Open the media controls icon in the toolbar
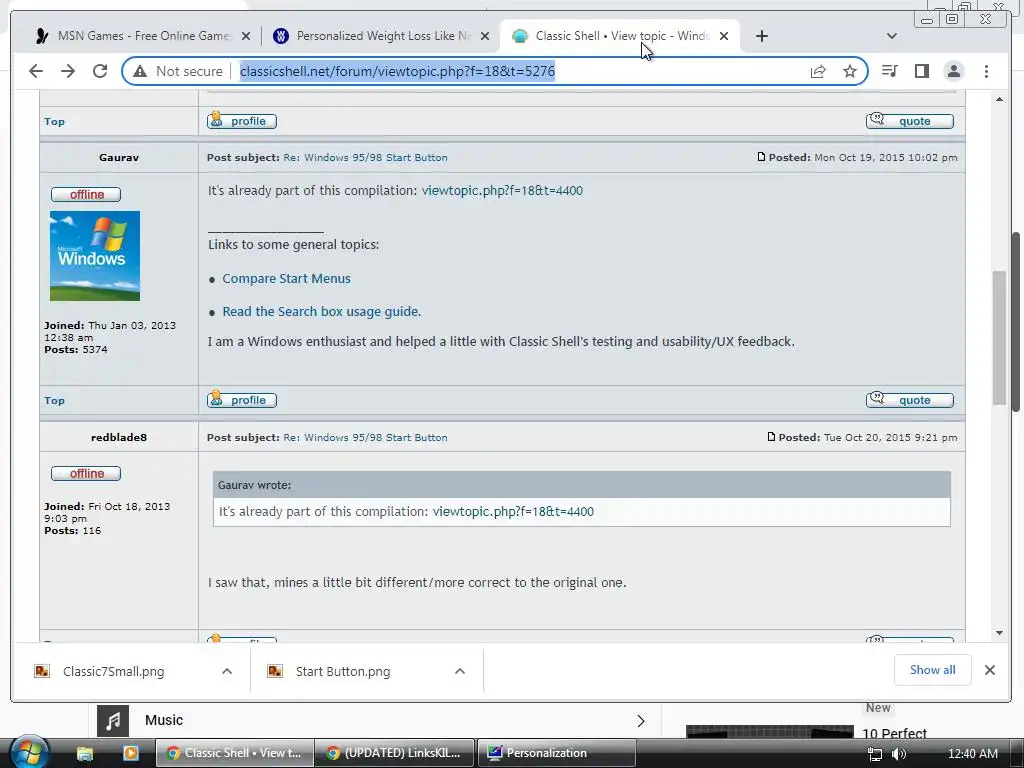 pyautogui.click(x=889, y=71)
